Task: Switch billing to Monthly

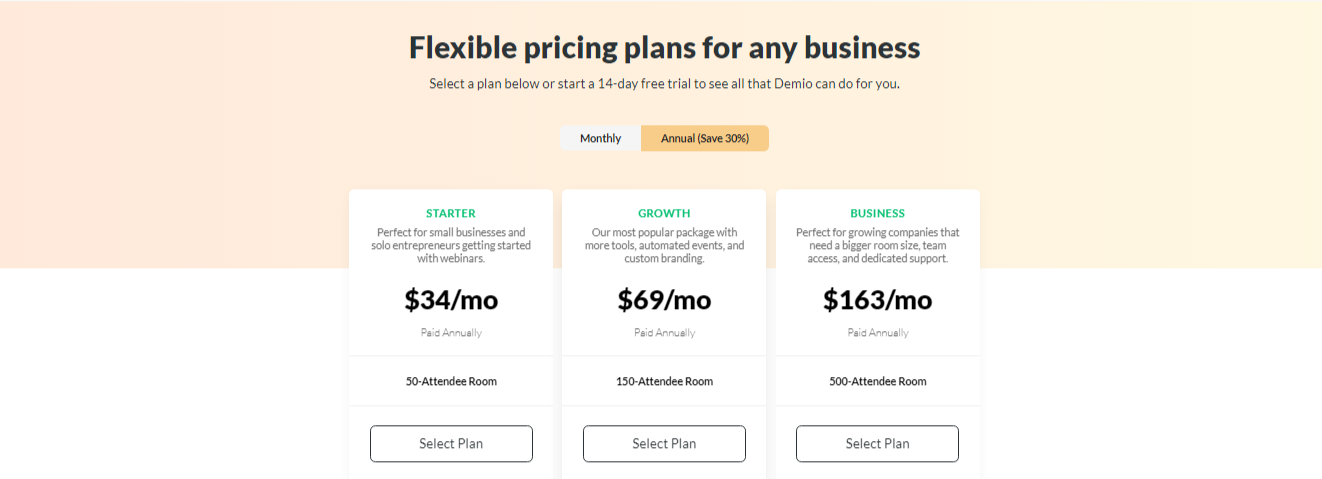Action: click(x=600, y=138)
